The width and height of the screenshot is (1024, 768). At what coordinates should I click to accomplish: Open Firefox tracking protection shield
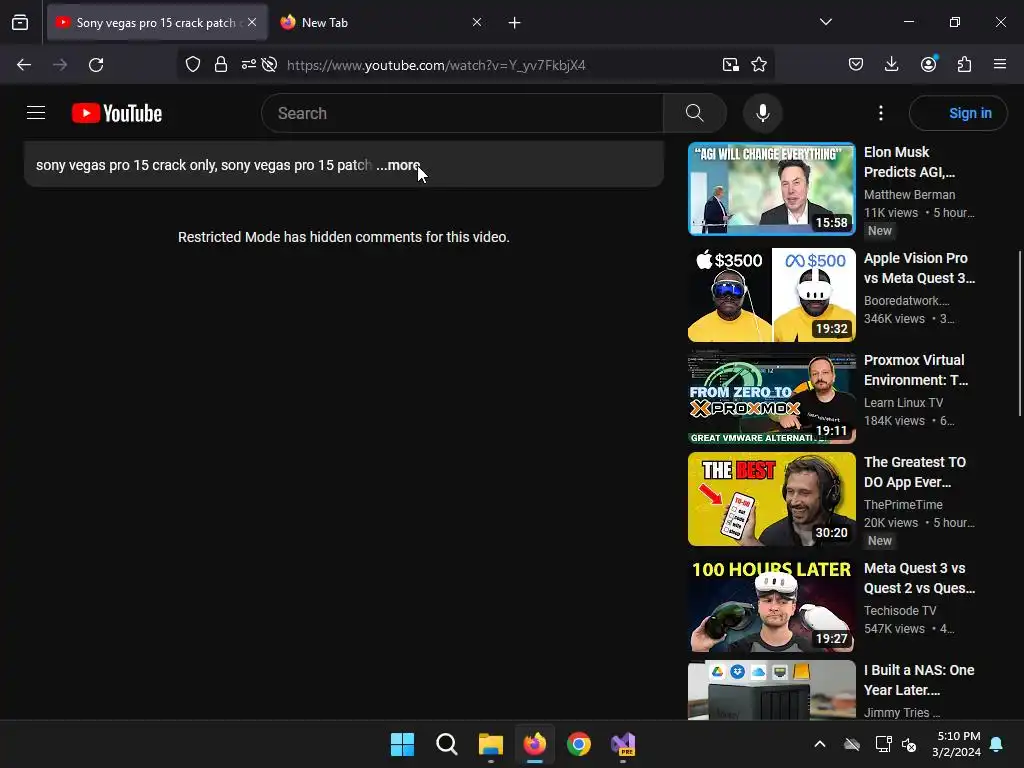(193, 64)
